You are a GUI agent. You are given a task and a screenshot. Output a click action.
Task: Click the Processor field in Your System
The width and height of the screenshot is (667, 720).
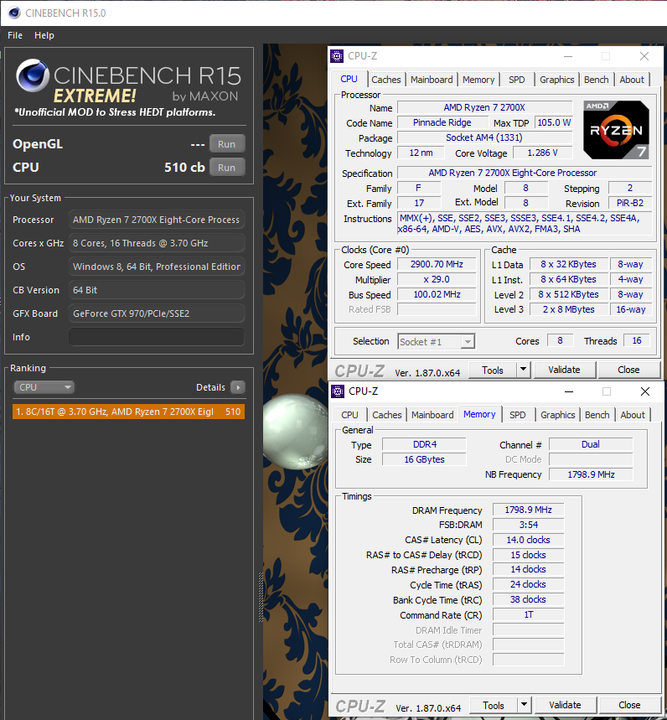click(157, 219)
